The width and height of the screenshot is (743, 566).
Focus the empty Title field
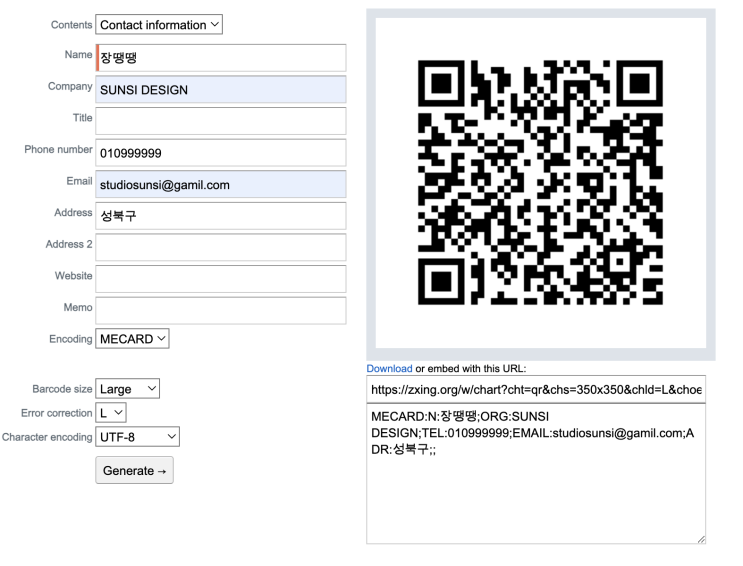click(221, 121)
